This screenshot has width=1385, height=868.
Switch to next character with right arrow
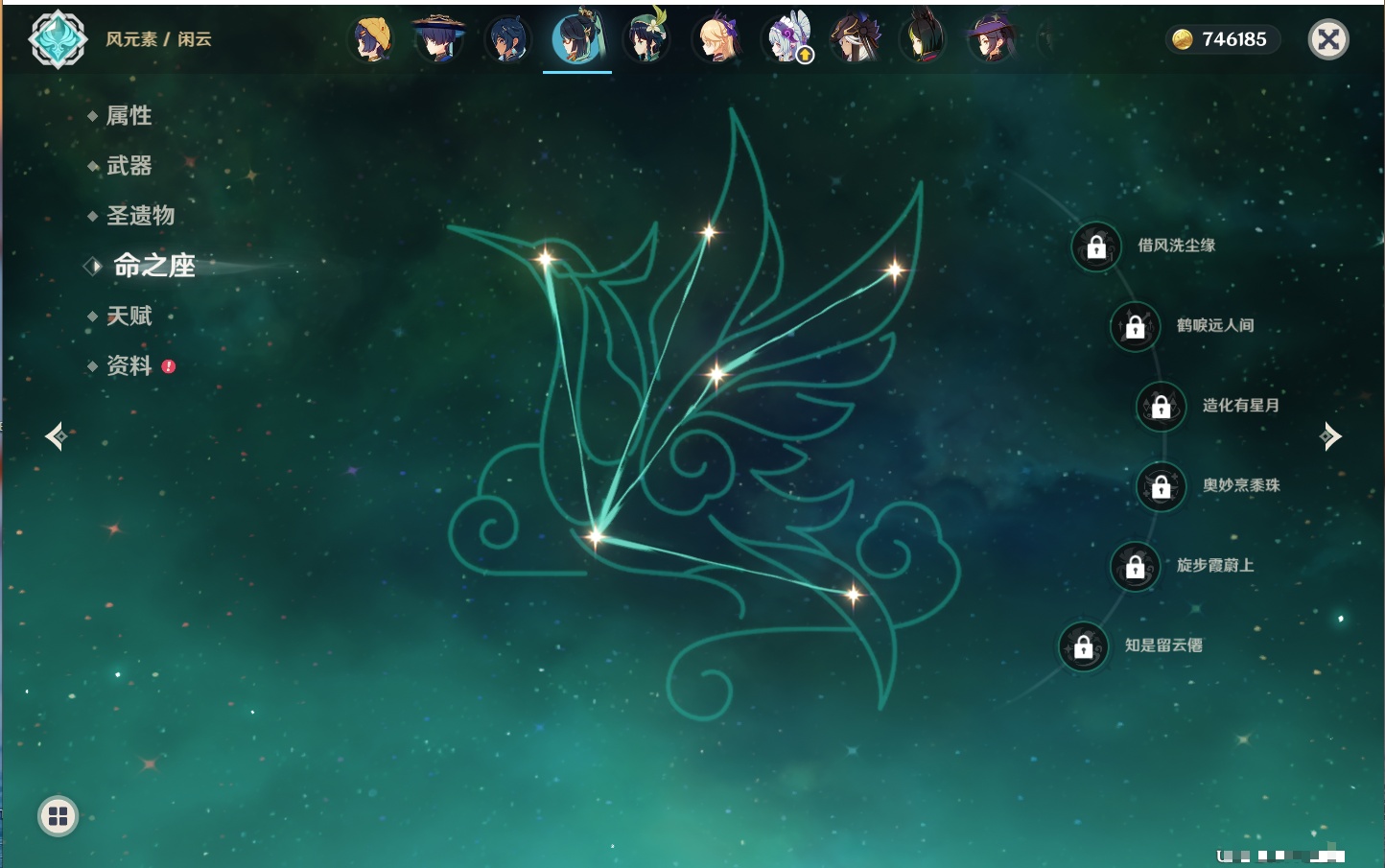[1330, 436]
